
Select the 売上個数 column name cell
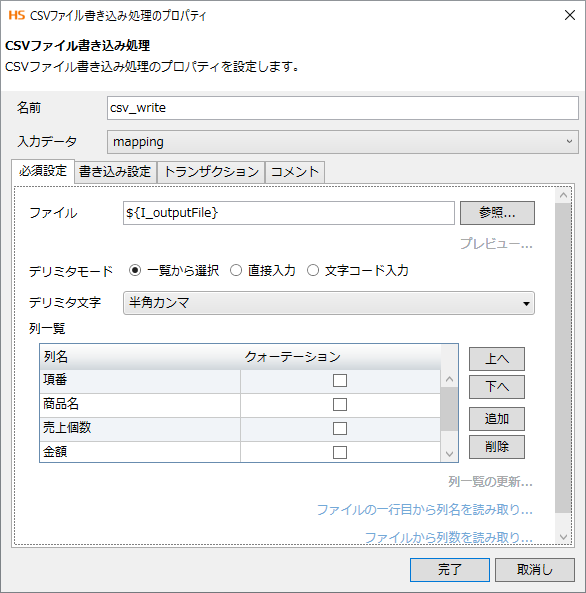(140, 429)
